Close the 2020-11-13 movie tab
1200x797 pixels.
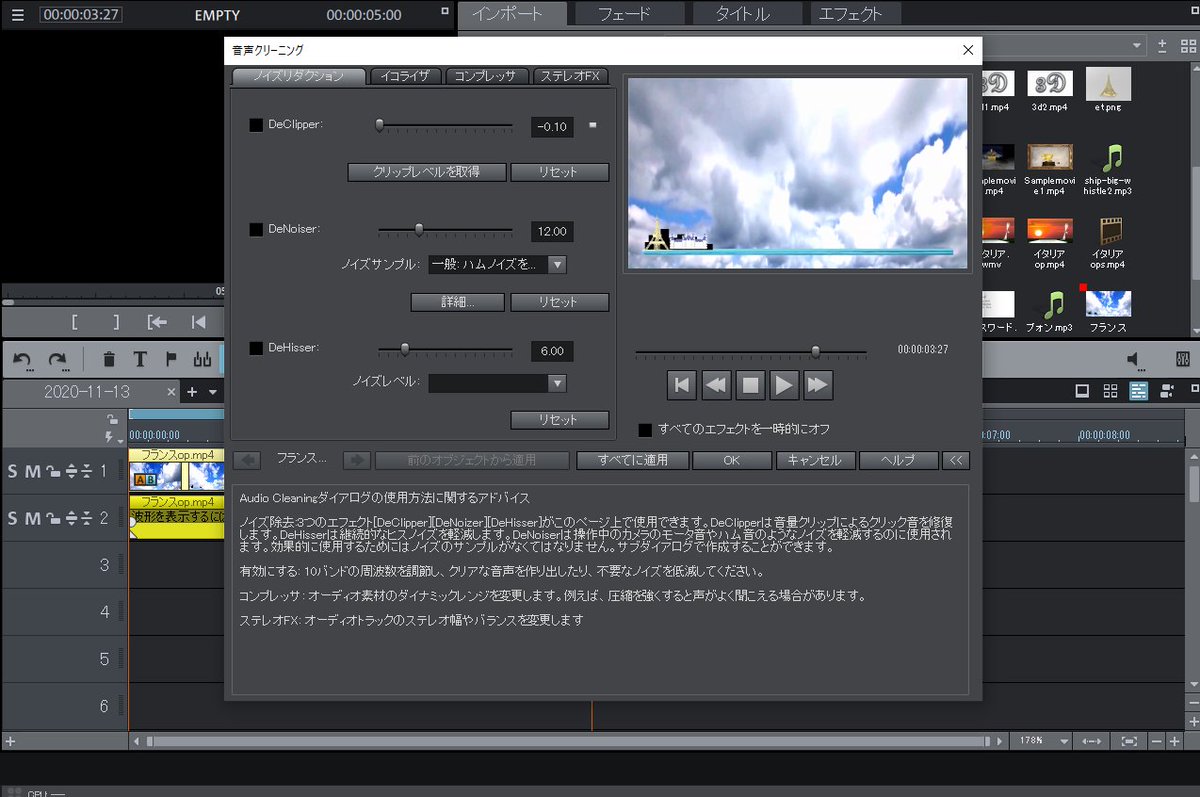point(171,392)
